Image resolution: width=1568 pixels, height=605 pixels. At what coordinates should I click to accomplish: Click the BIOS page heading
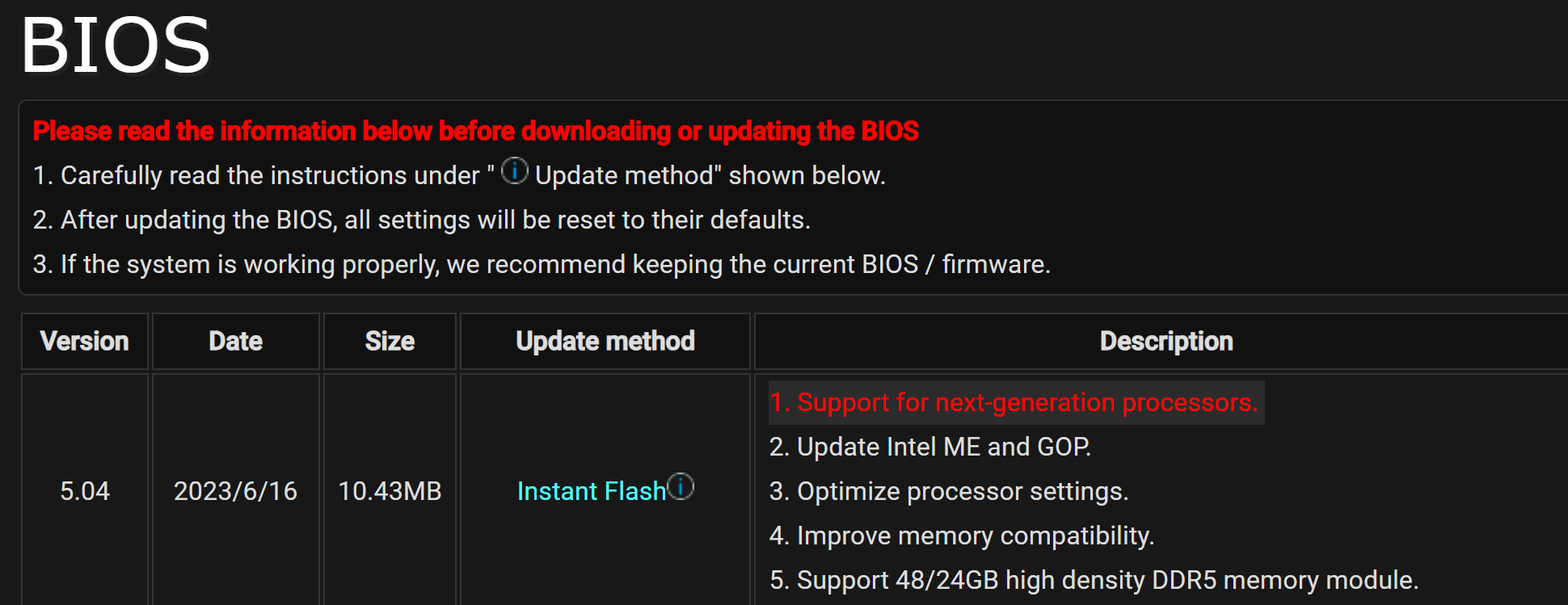tap(116, 46)
